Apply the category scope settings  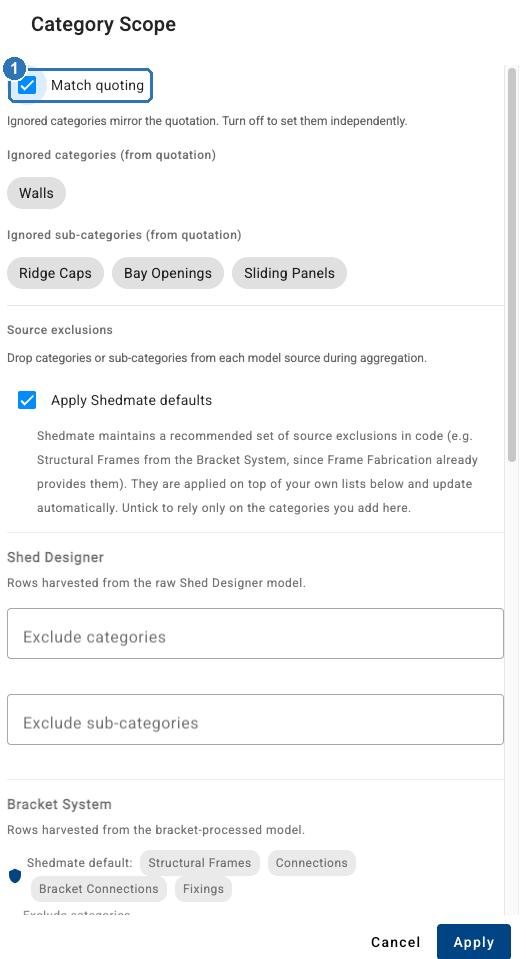tap(474, 942)
